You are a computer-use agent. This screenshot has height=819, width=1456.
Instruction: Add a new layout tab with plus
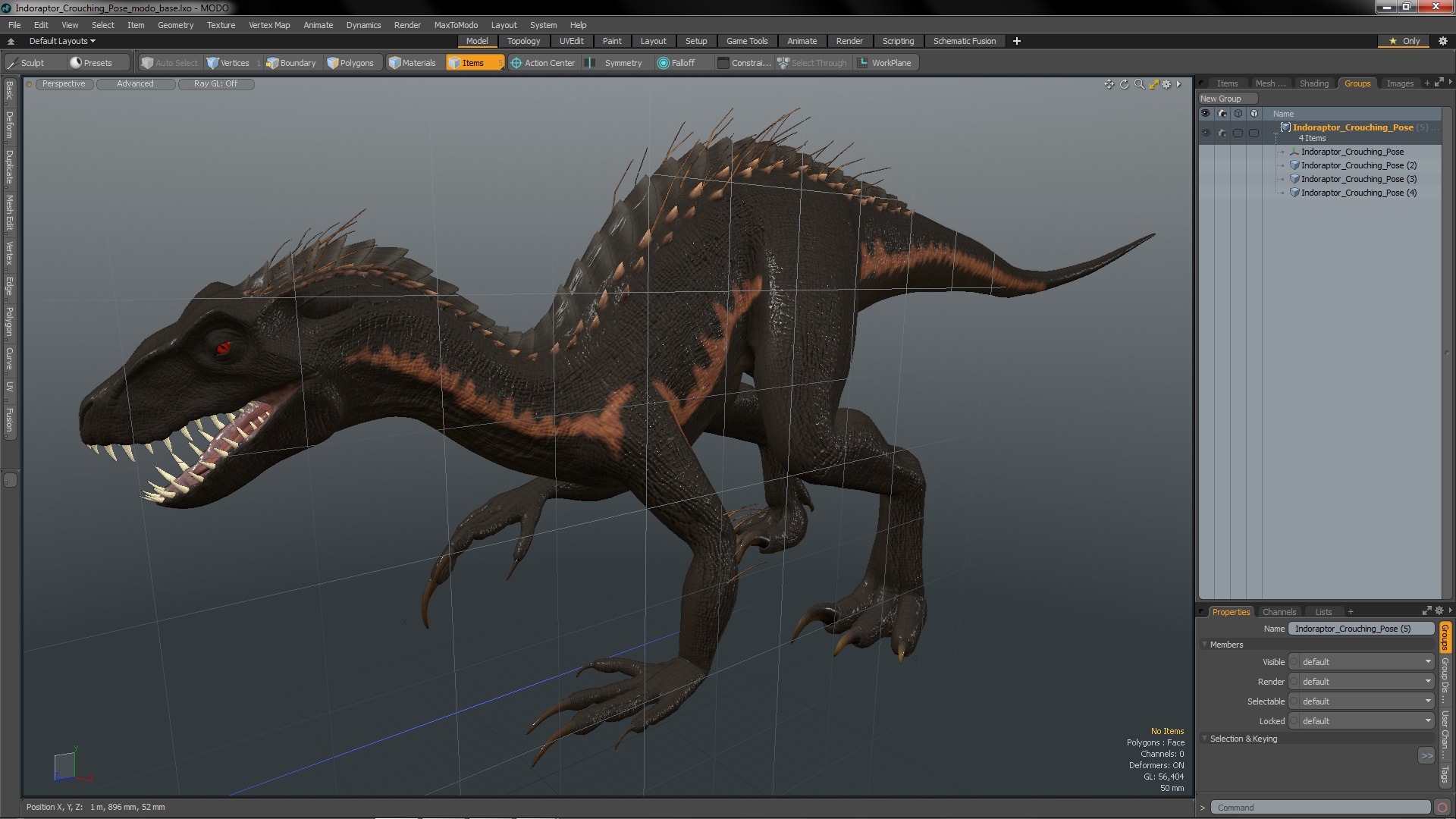[1017, 41]
